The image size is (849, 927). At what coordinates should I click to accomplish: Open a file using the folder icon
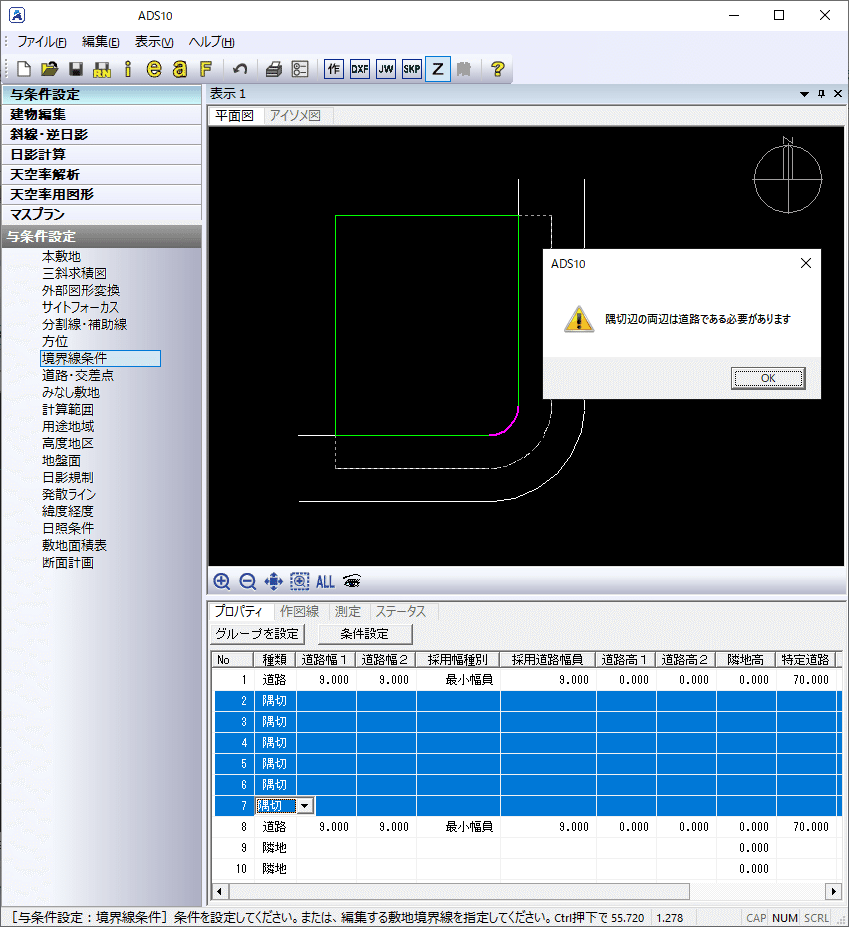click(x=50, y=69)
